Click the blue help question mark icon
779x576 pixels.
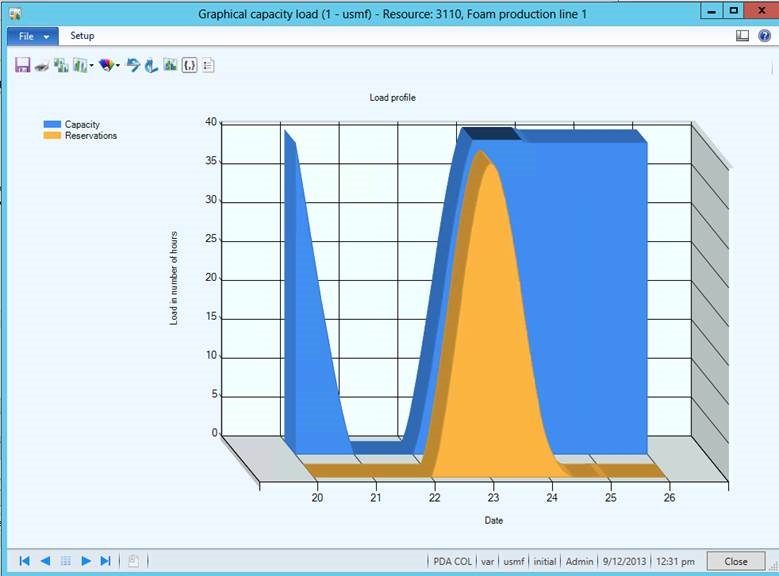[x=764, y=36]
